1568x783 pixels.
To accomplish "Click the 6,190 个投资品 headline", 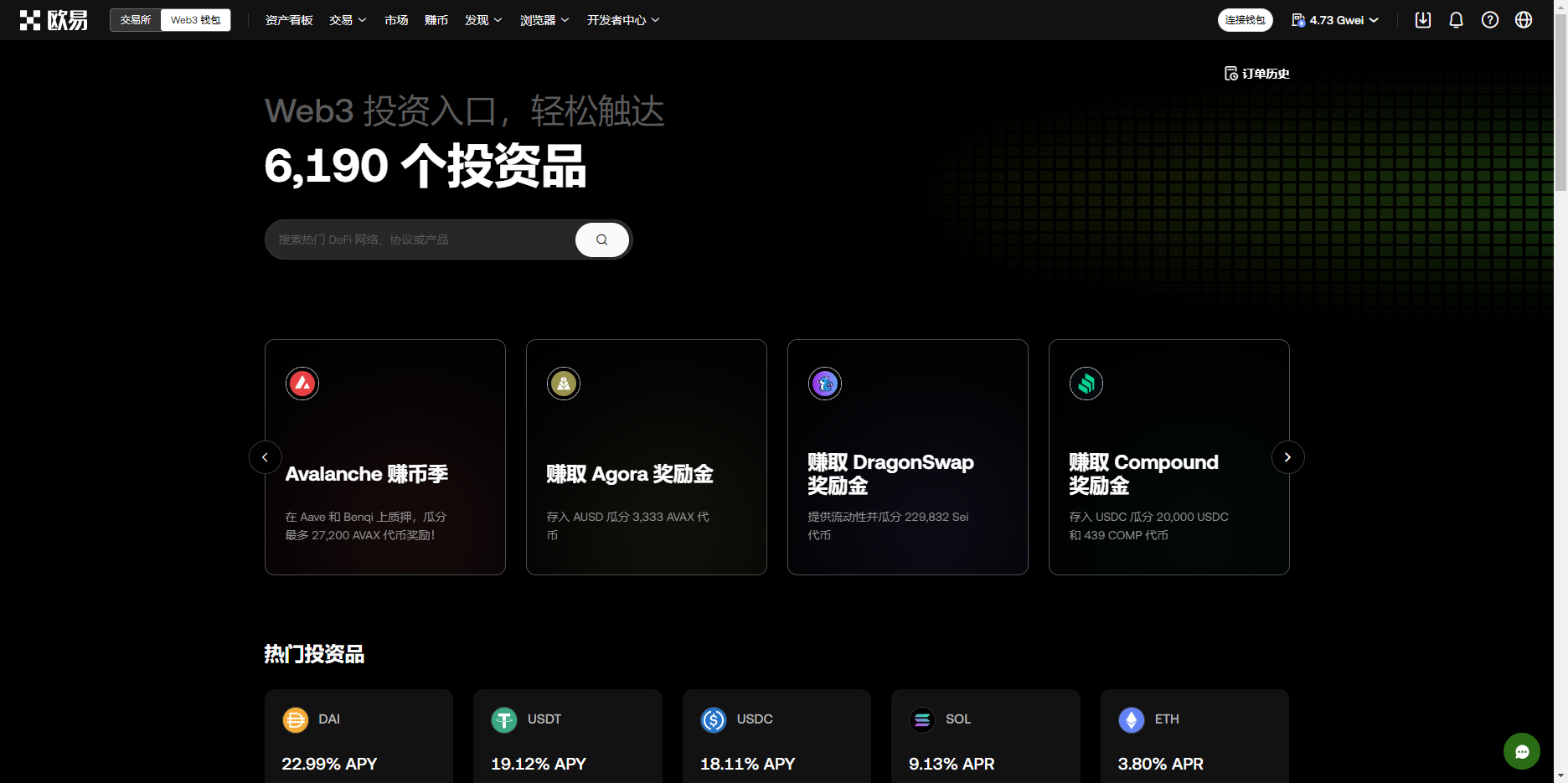I will (426, 166).
